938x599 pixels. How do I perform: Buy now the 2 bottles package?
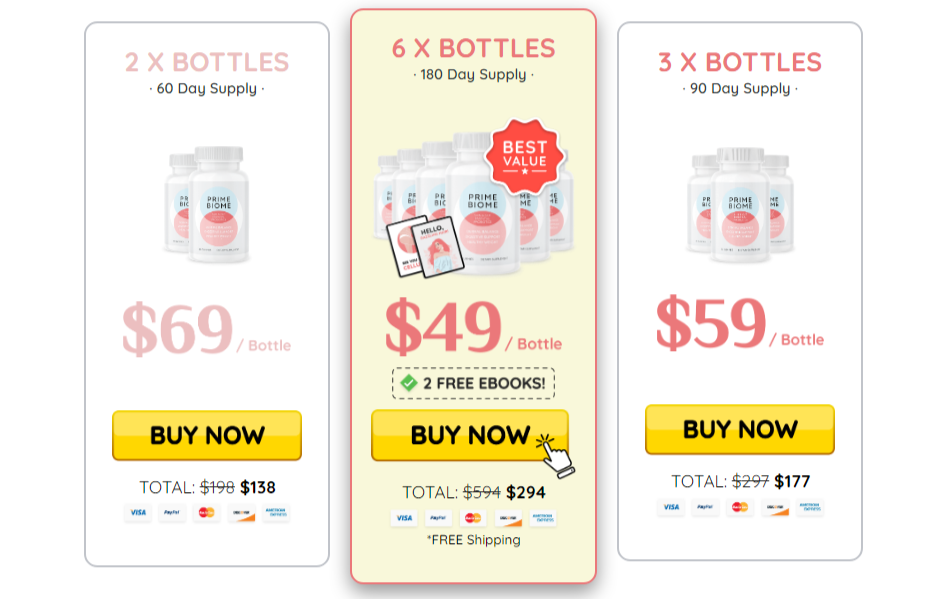(x=207, y=435)
